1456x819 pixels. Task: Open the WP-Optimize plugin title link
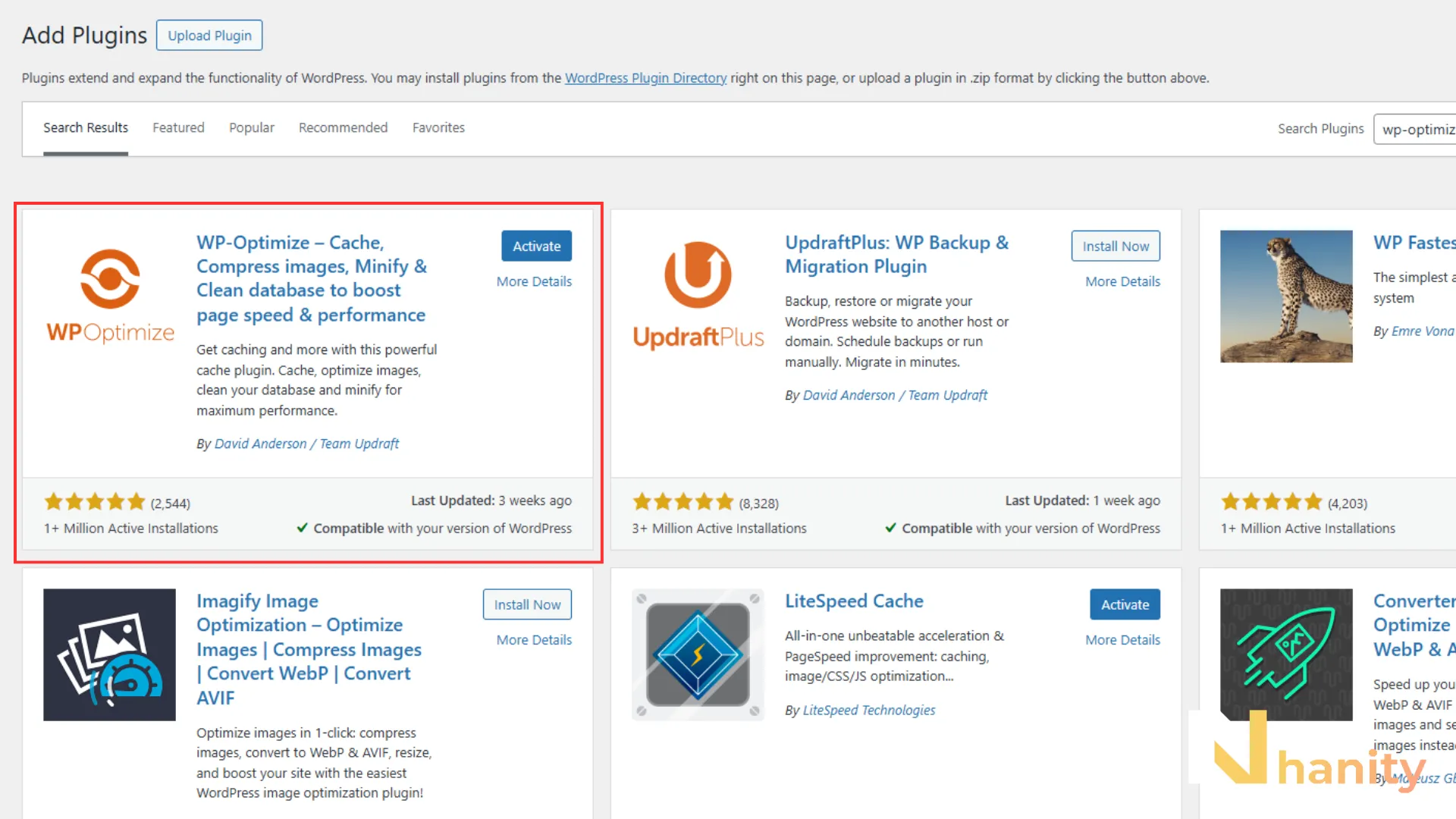pos(311,278)
